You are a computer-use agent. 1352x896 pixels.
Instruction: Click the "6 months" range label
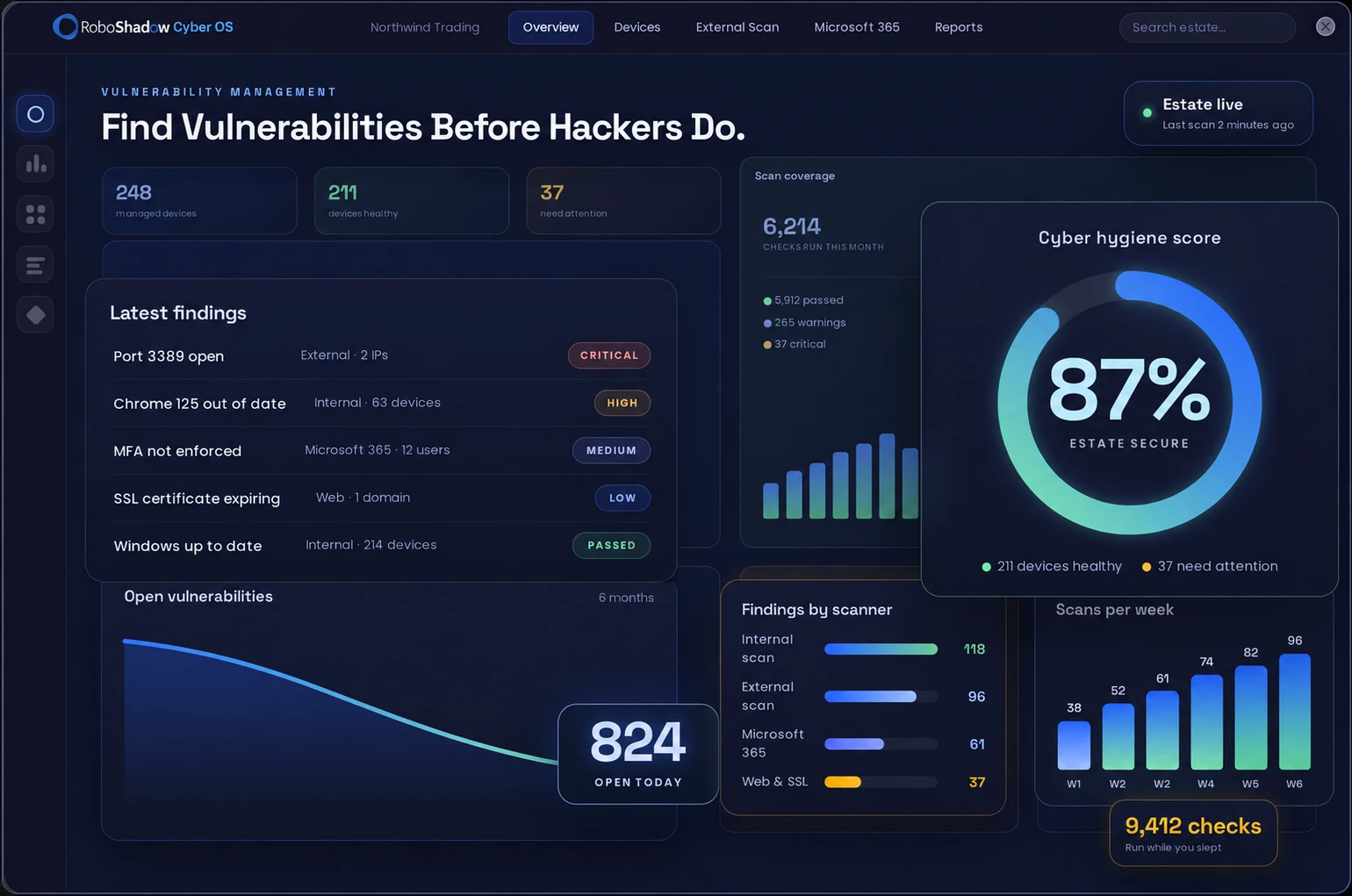point(626,598)
